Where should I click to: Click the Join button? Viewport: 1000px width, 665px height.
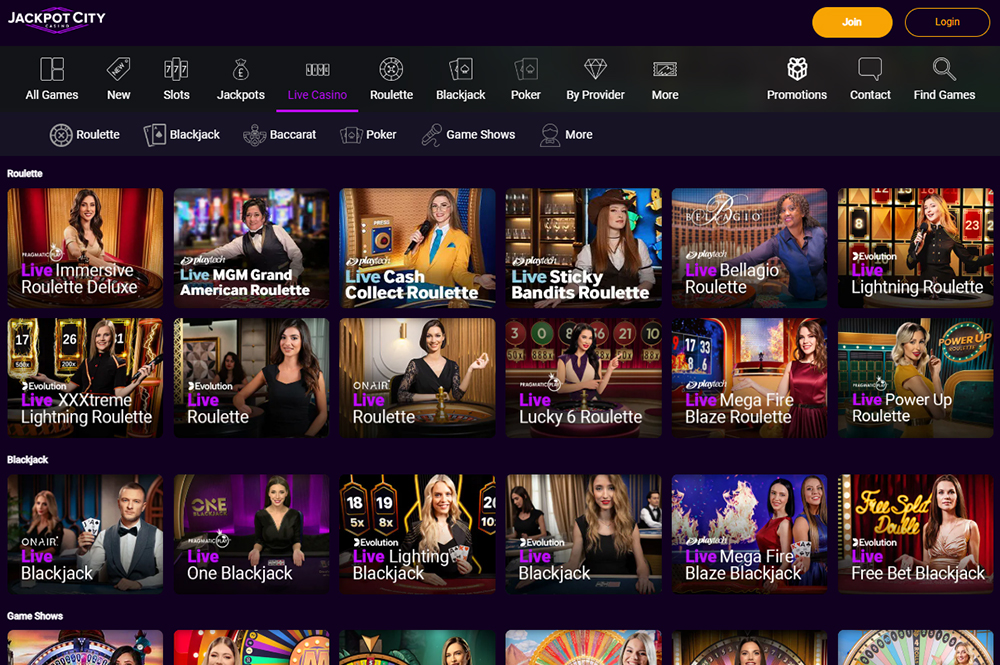tap(852, 22)
